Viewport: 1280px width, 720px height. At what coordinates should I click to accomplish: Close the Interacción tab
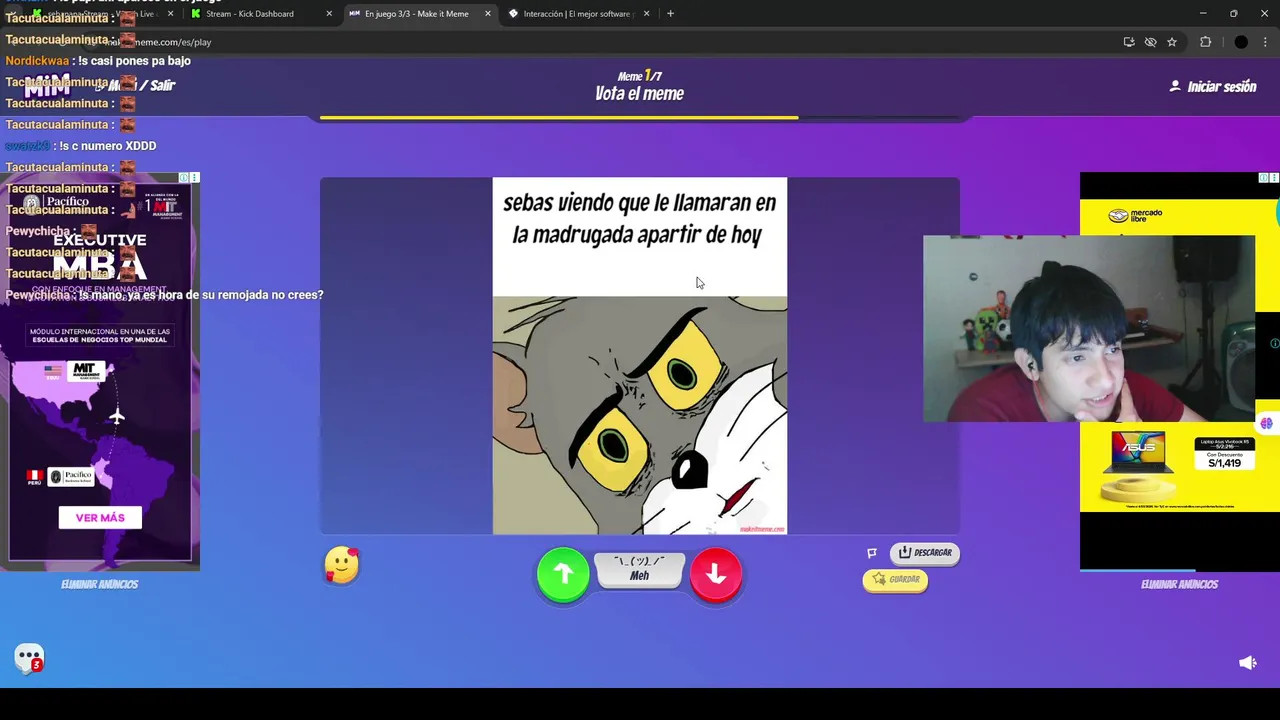click(646, 14)
